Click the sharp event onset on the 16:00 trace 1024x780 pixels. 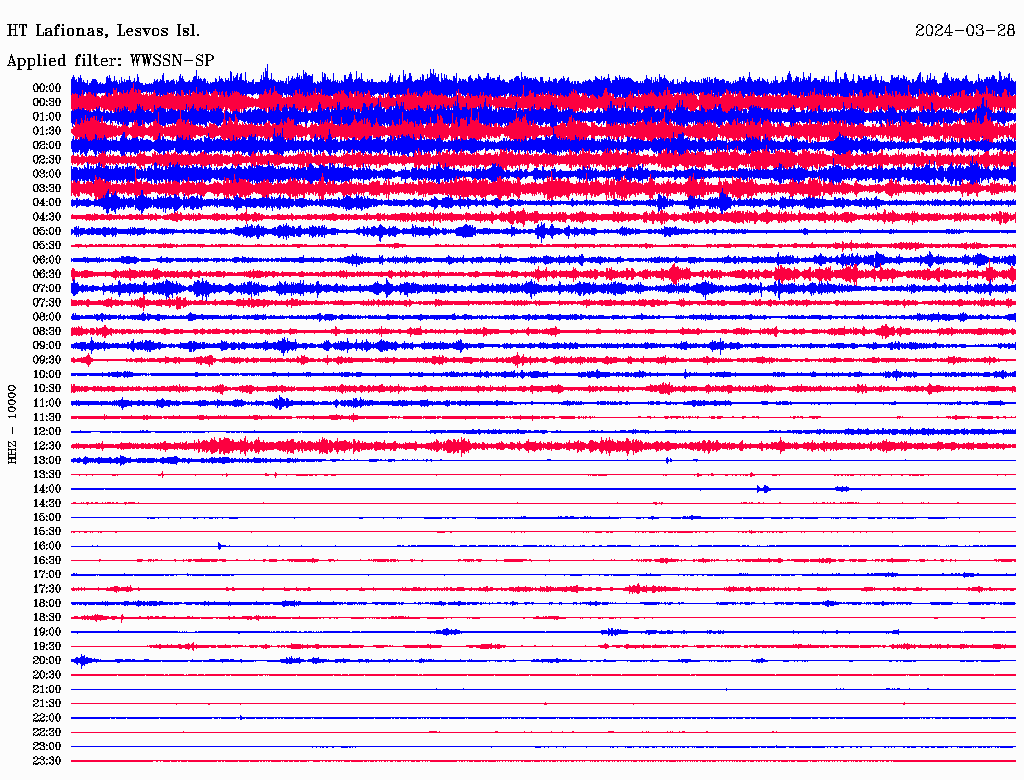pyautogui.click(x=221, y=546)
